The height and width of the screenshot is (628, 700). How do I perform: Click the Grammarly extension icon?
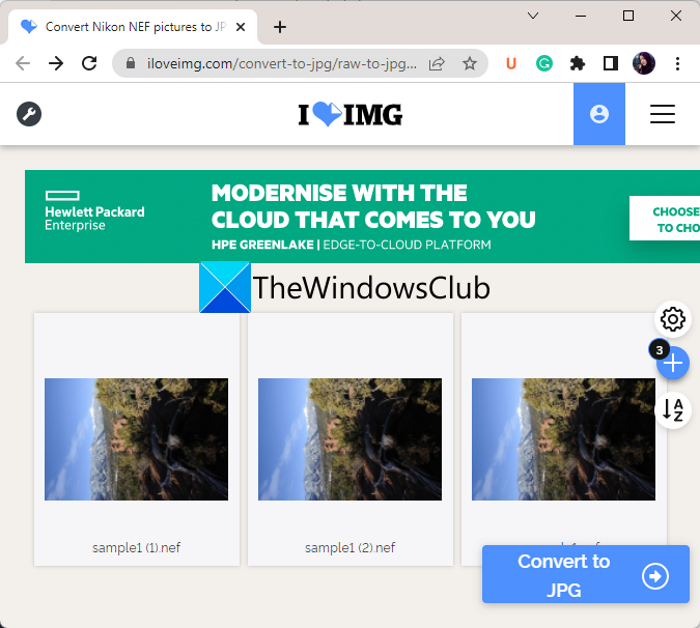pos(544,63)
